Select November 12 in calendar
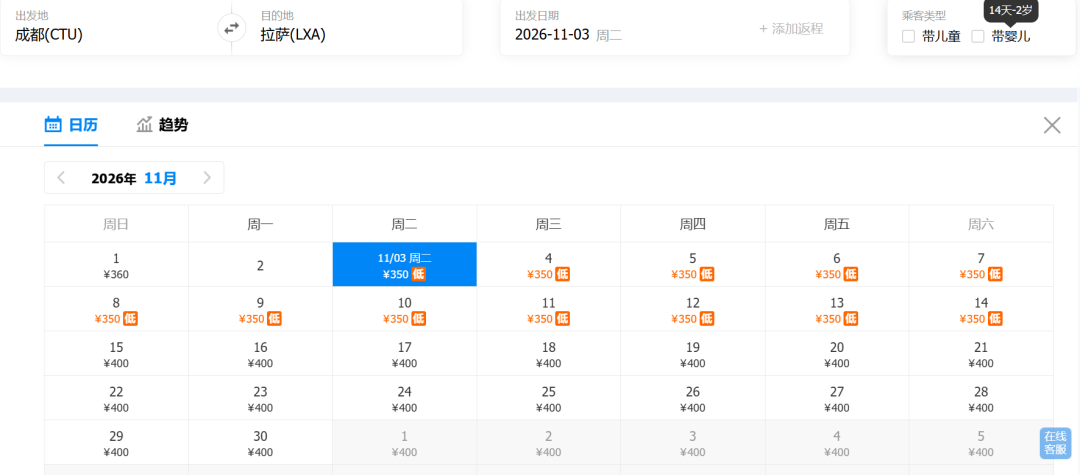This screenshot has height=475, width=1080. point(693,310)
